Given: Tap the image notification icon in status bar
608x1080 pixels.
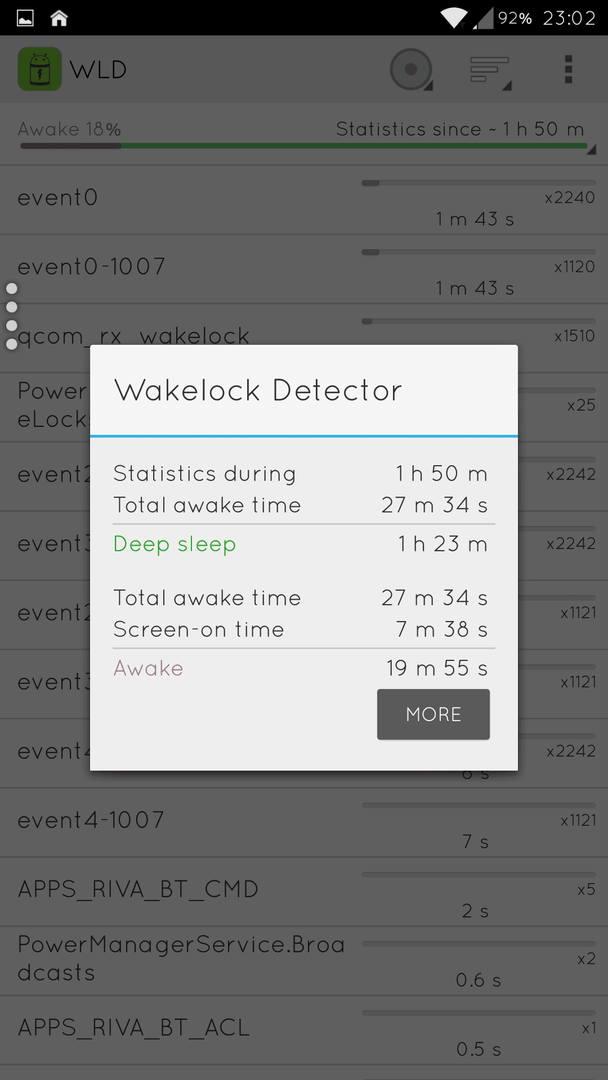Looking at the screenshot, I should 25,18.
